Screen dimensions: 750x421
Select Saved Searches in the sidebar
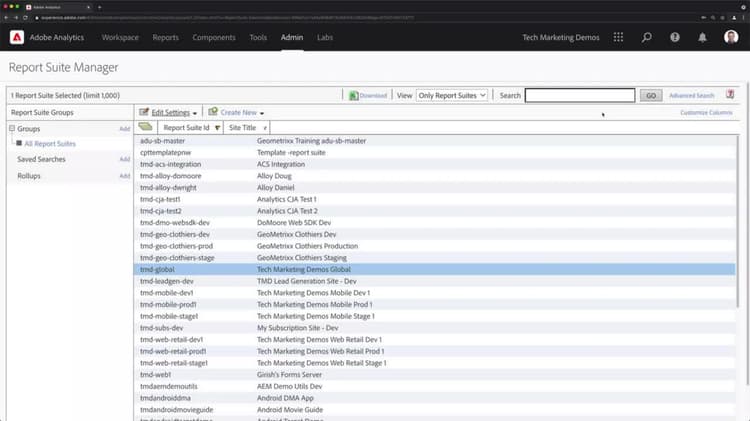(41, 159)
